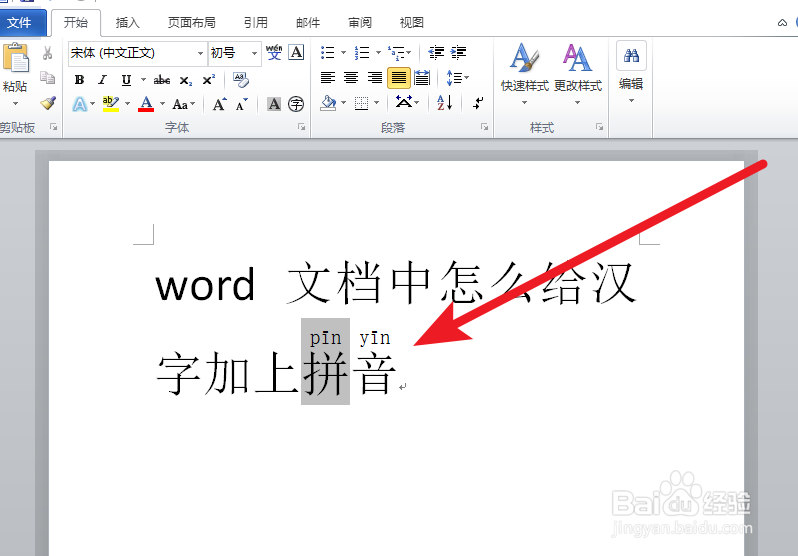Open the font size dropdown 初号
The width and height of the screenshot is (798, 556).
point(254,53)
